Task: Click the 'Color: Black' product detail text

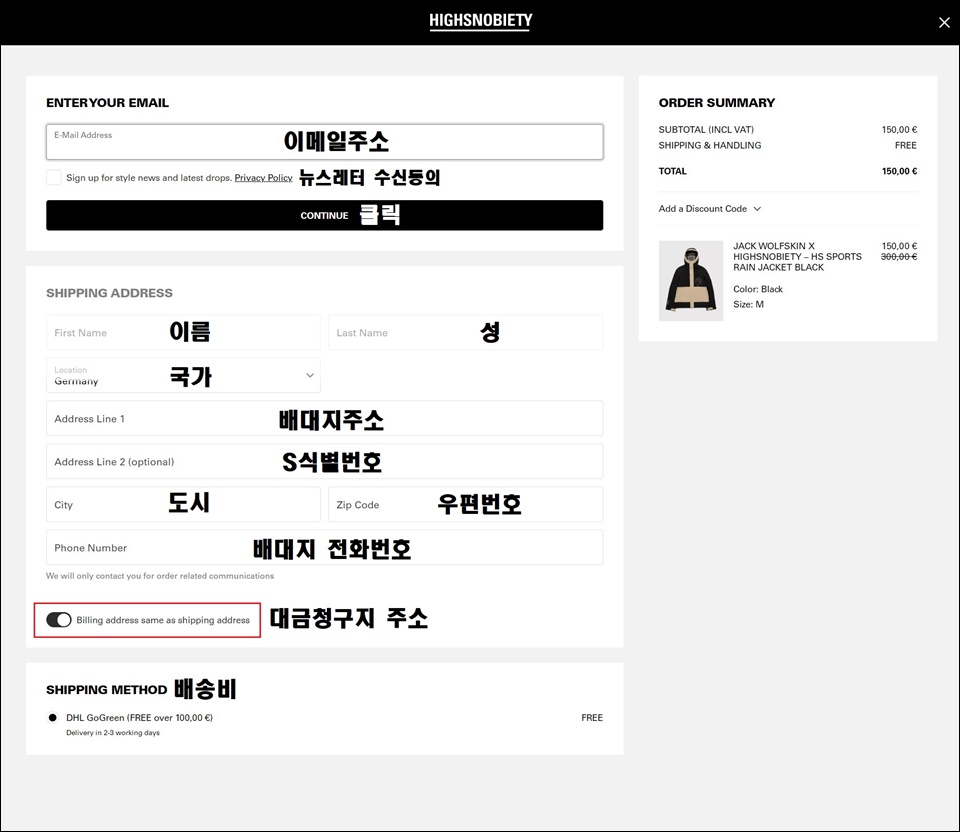Action: pyautogui.click(x=758, y=289)
